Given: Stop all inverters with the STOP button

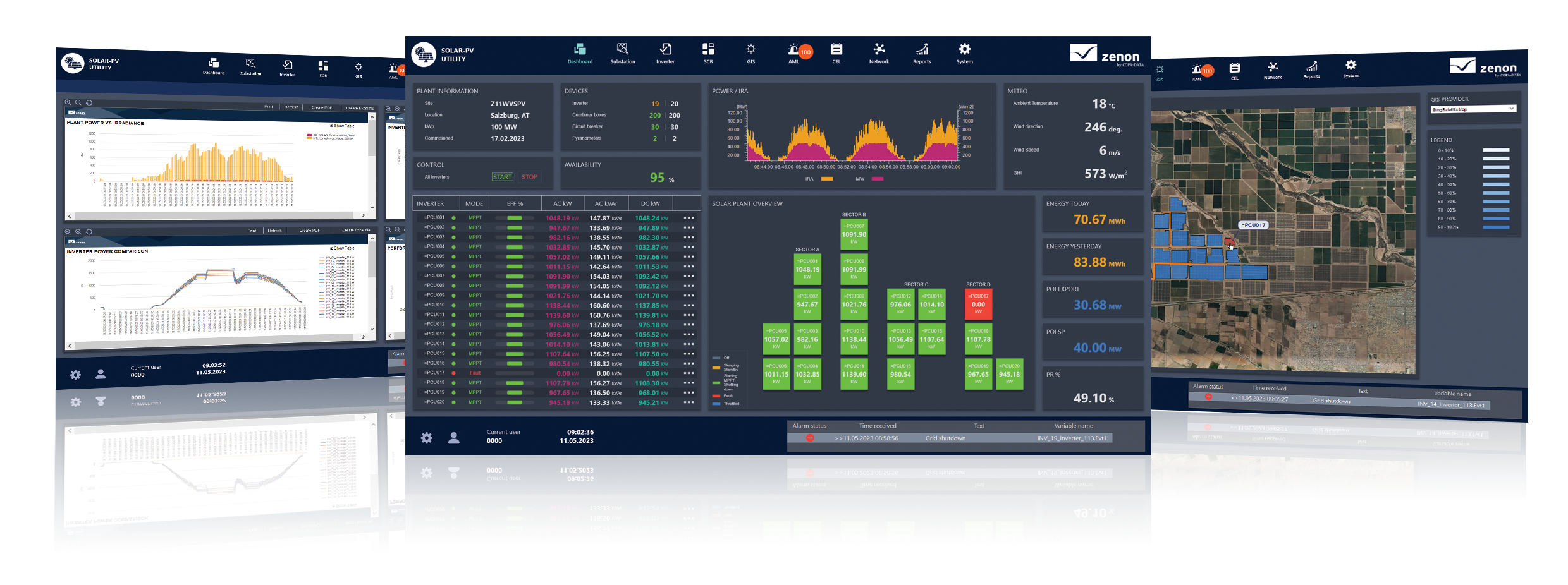Looking at the screenshot, I should (530, 177).
